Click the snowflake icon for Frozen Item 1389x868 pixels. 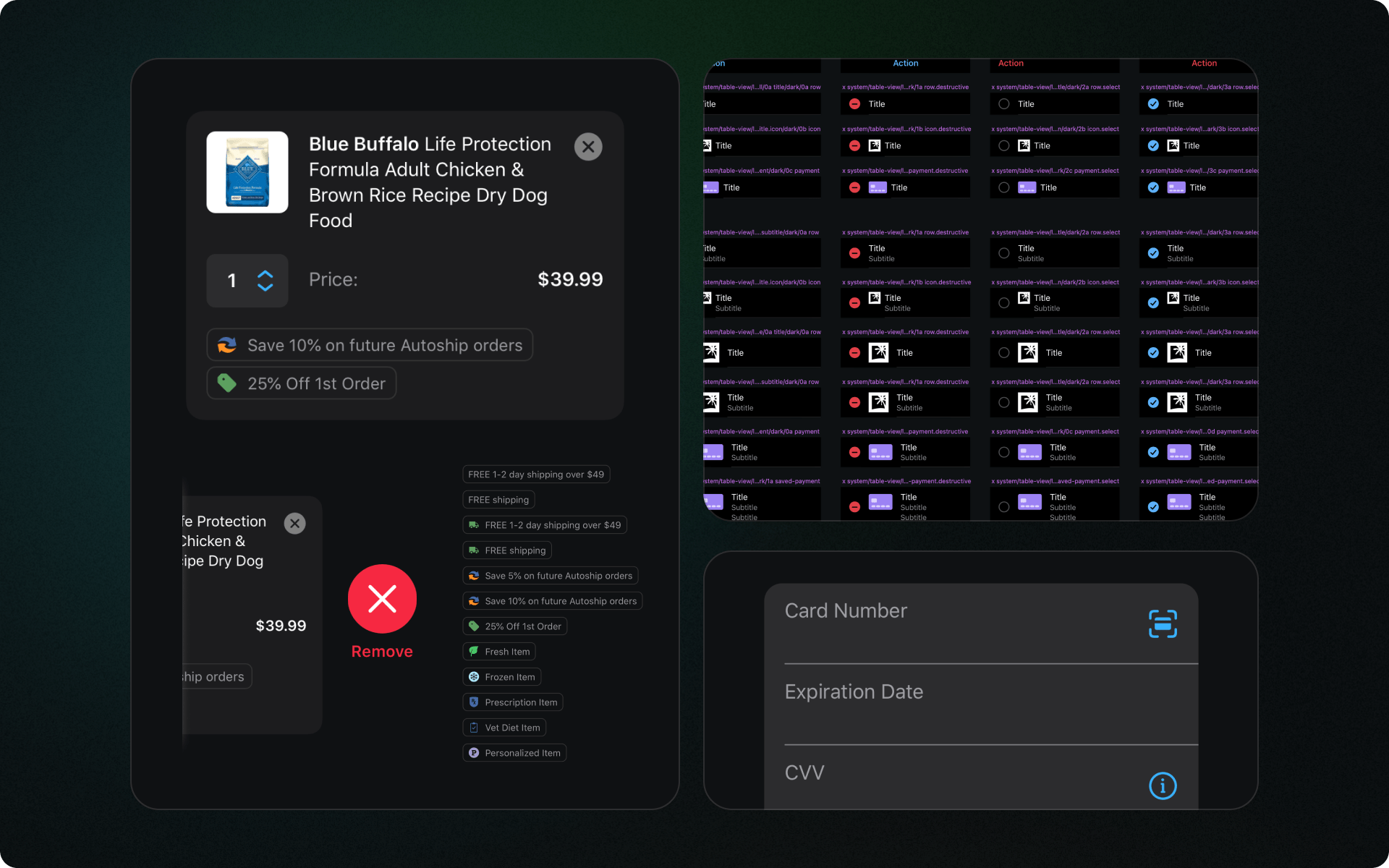[474, 677]
